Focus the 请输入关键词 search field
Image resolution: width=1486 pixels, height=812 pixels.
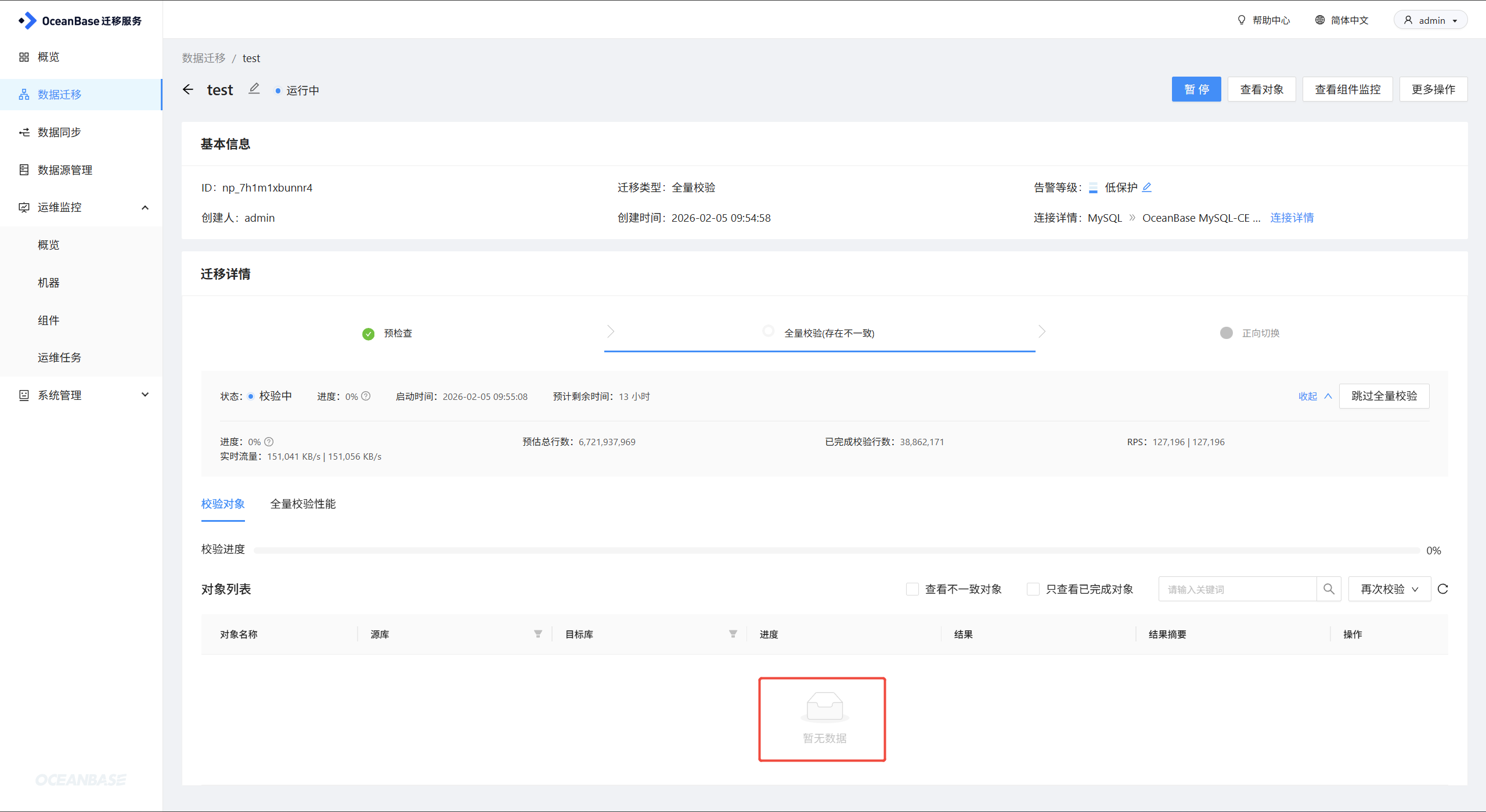[x=1236, y=589]
